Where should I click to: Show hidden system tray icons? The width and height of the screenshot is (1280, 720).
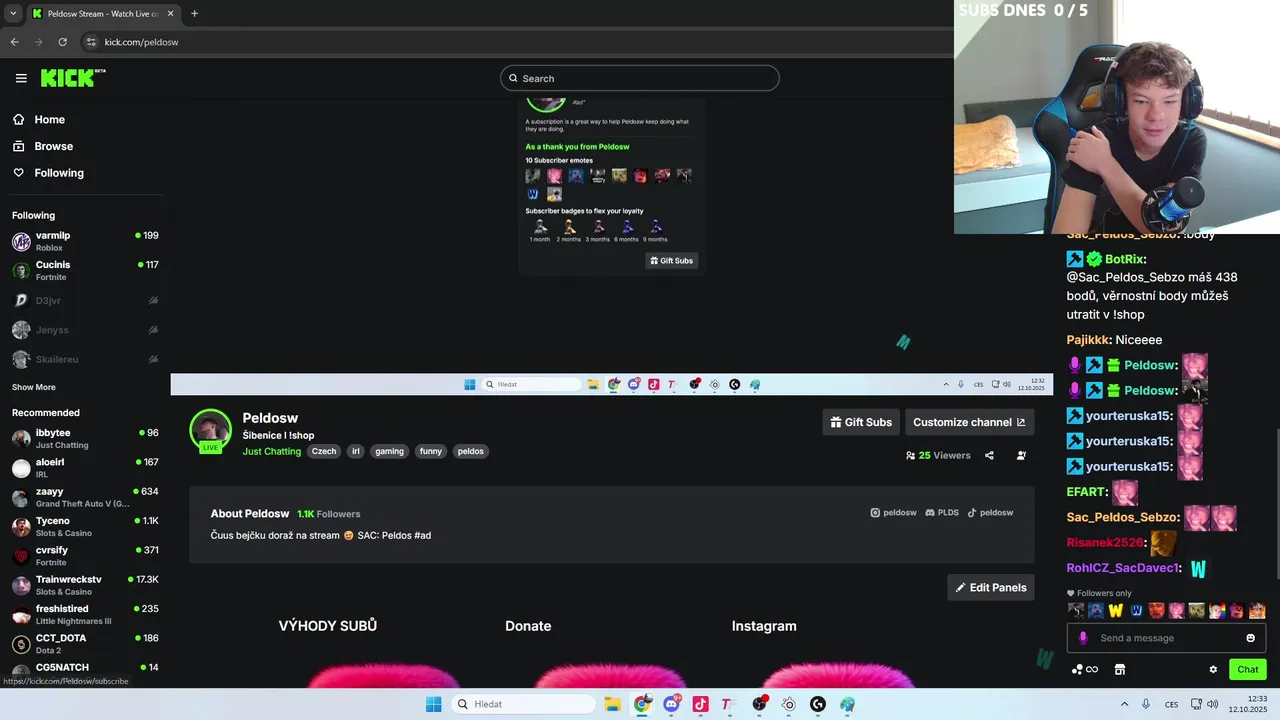coord(1124,704)
